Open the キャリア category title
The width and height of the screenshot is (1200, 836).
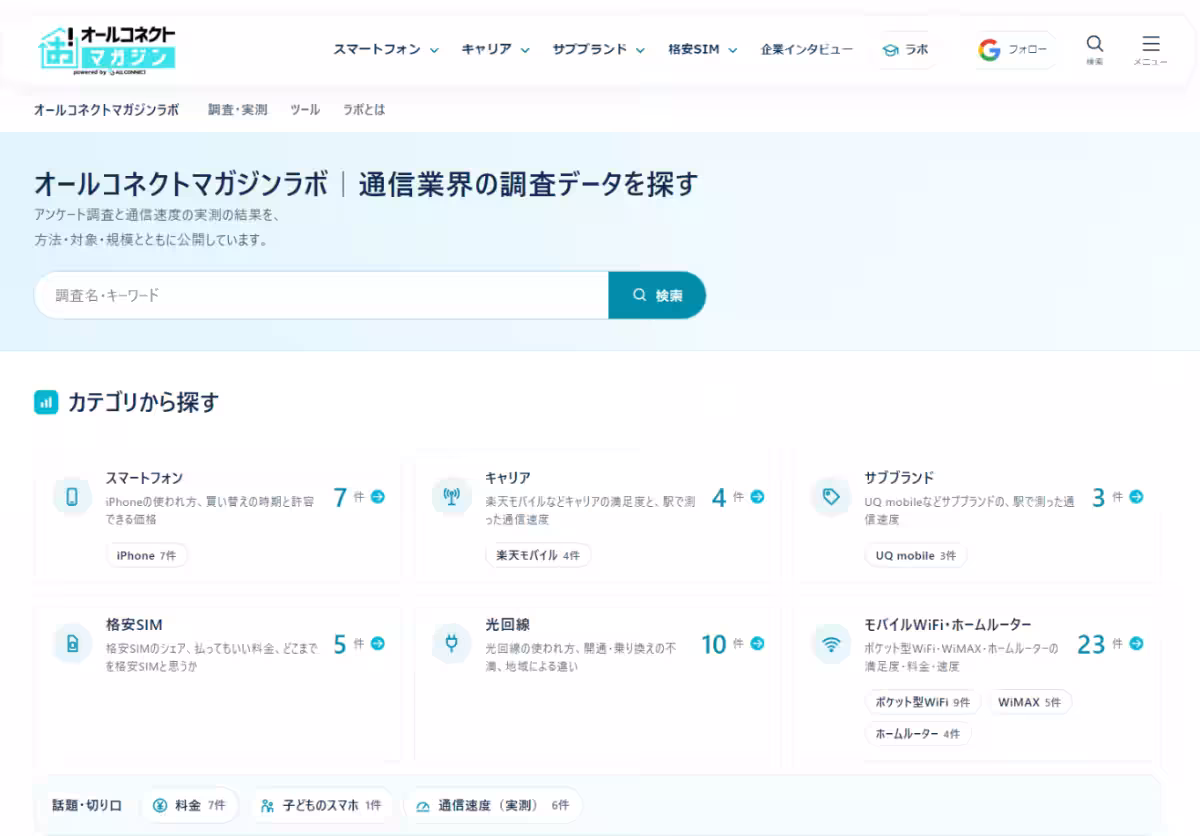tap(508, 478)
